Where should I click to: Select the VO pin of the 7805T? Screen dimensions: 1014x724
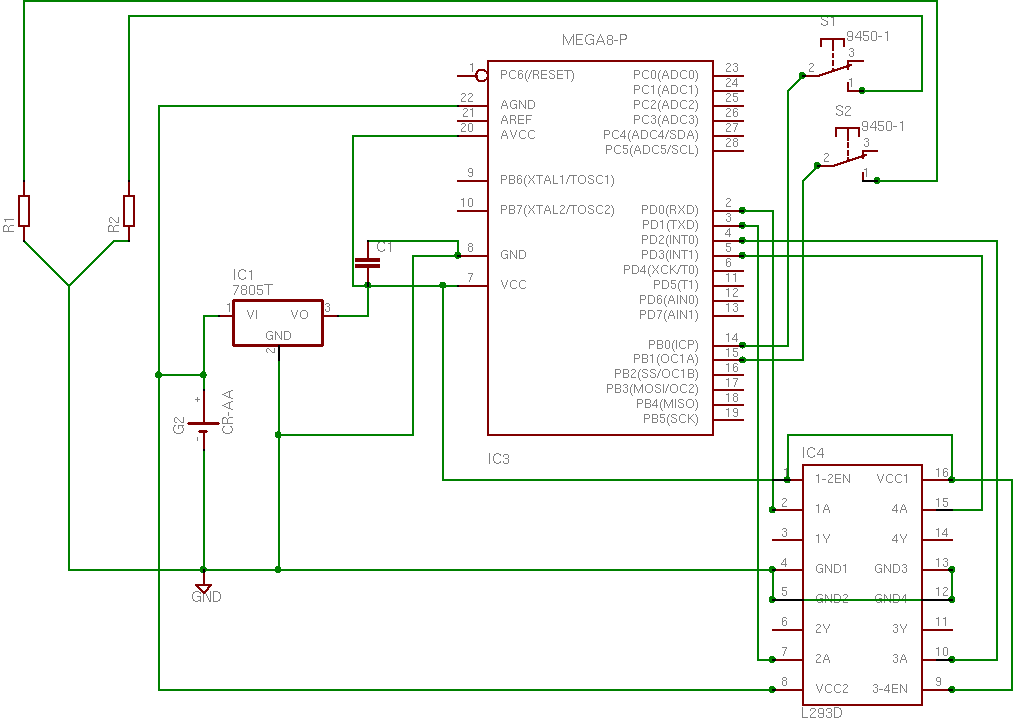tap(299, 315)
